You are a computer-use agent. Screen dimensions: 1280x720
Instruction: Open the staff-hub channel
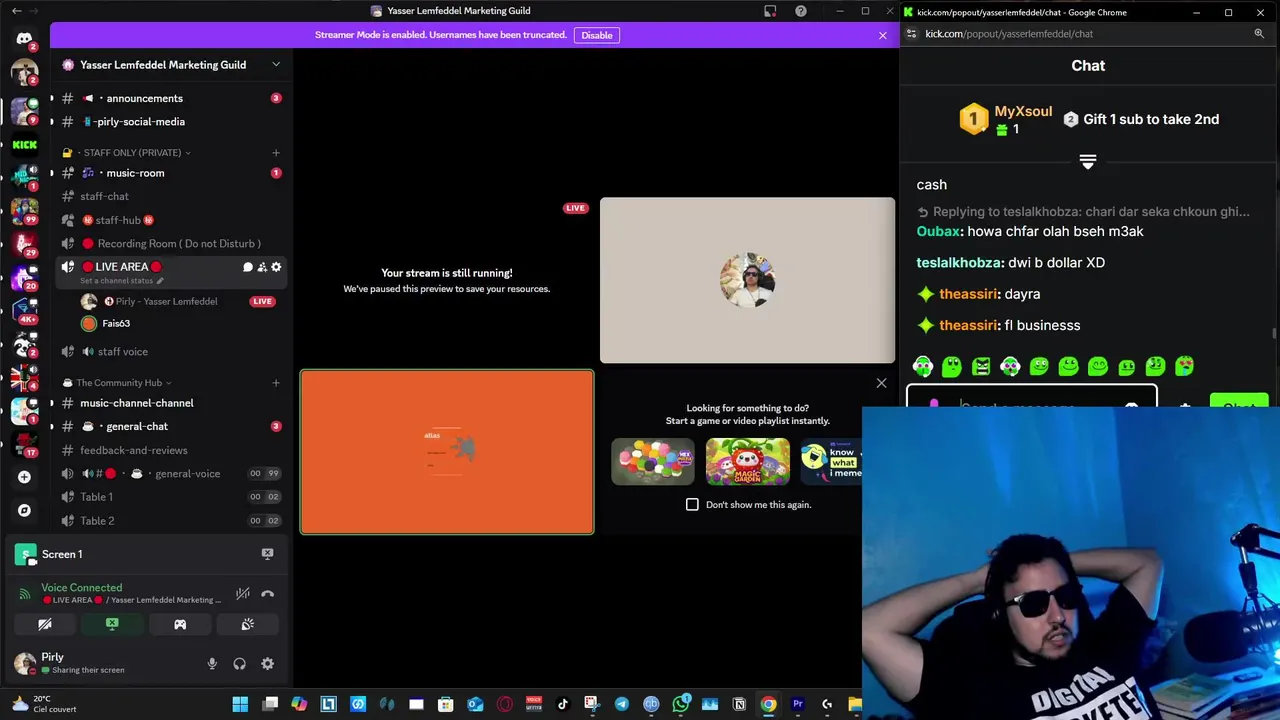[171, 220]
